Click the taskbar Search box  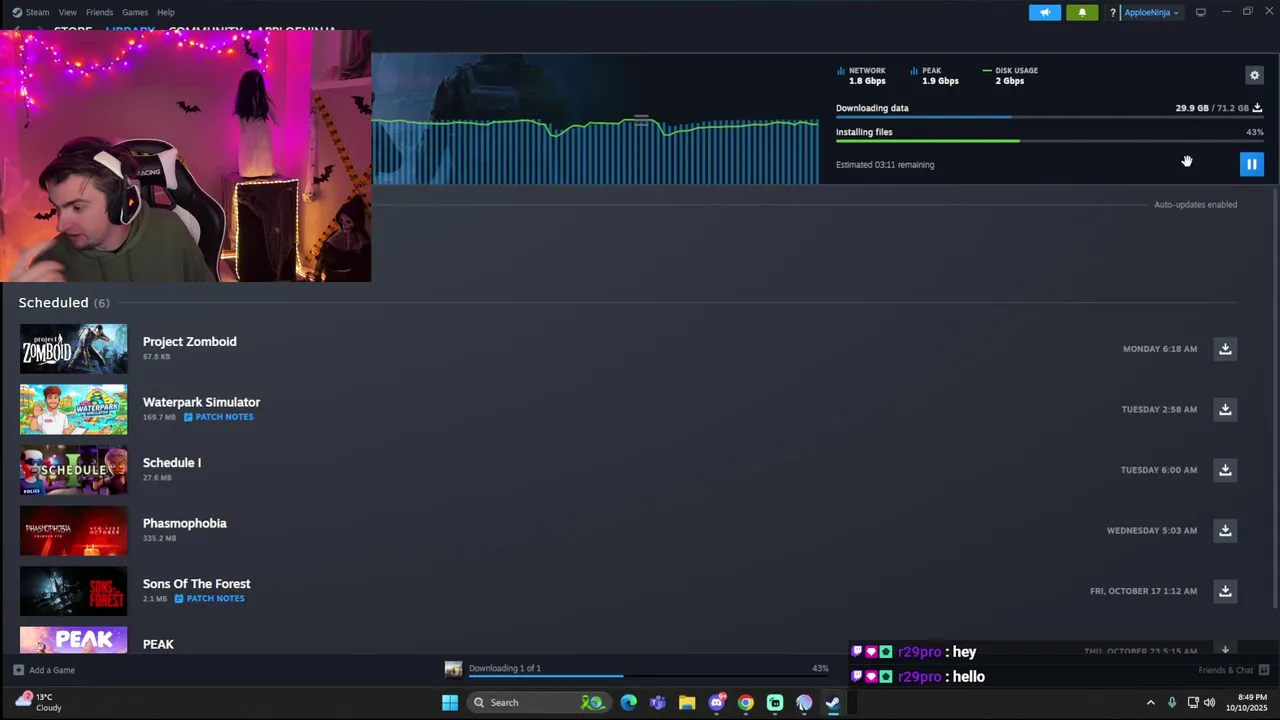[538, 702]
